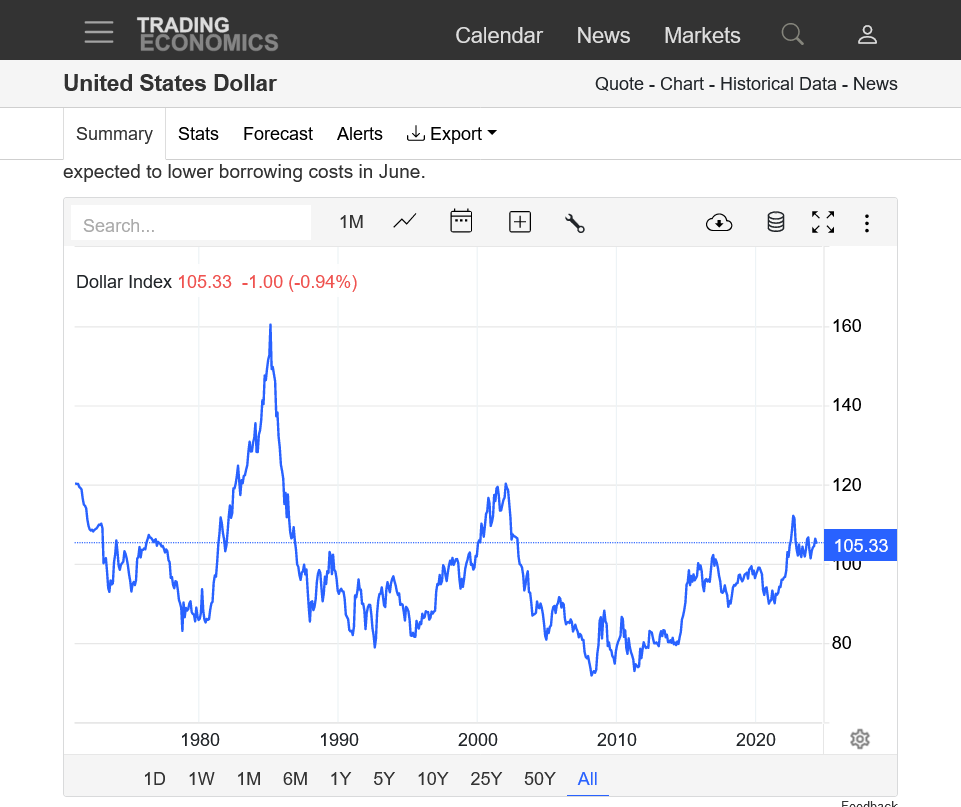Open the hamburger navigation menu
This screenshot has height=807, width=961.
pos(99,32)
